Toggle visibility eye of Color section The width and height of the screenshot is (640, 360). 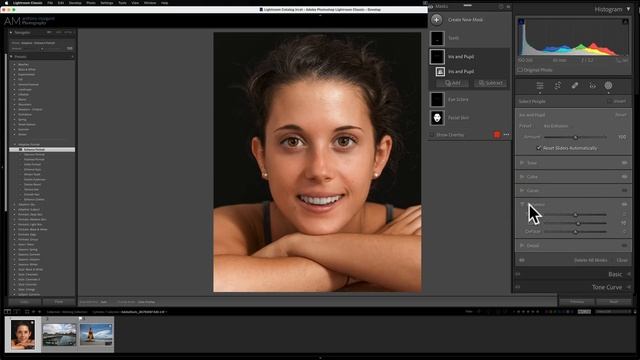click(624, 177)
